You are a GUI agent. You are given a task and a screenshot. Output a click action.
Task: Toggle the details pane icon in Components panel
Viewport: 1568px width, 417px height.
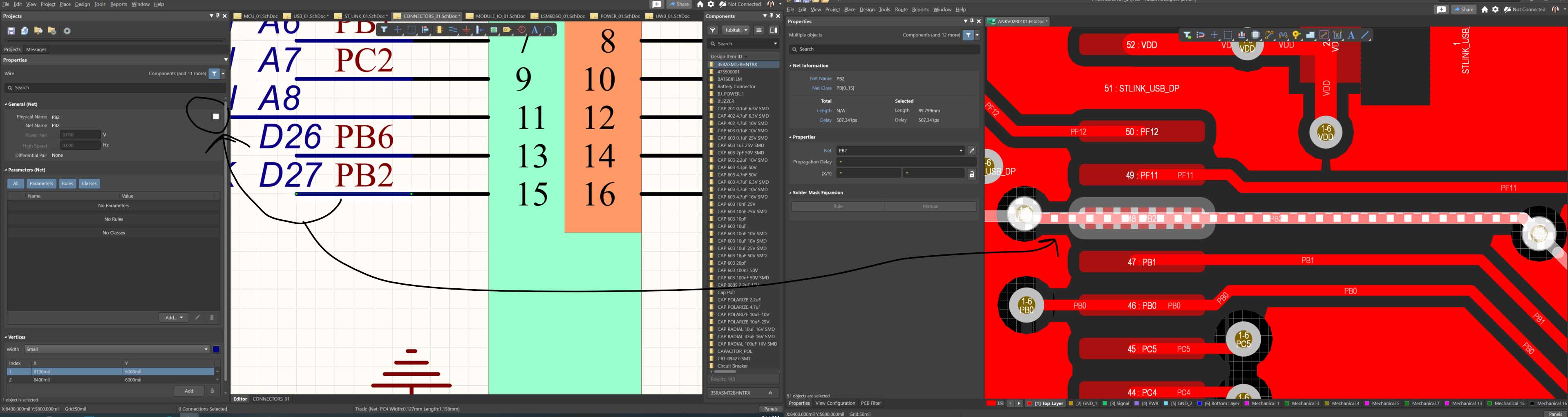[773, 30]
